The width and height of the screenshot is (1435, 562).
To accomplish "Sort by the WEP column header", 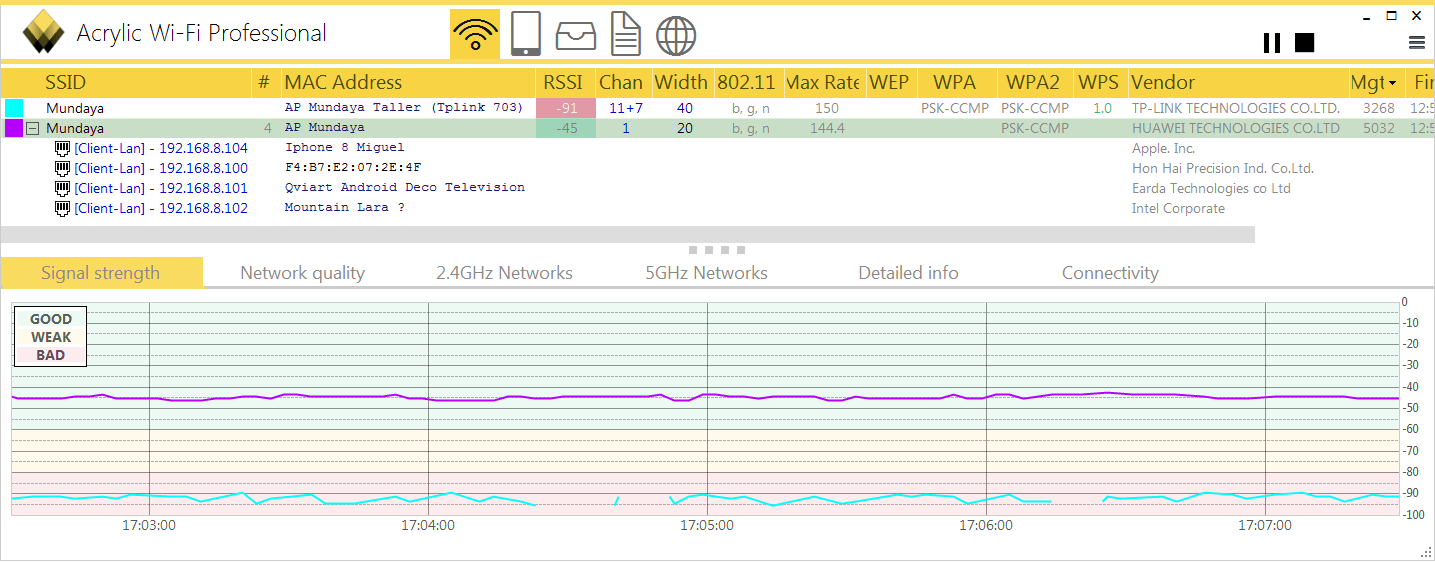I will coord(889,83).
